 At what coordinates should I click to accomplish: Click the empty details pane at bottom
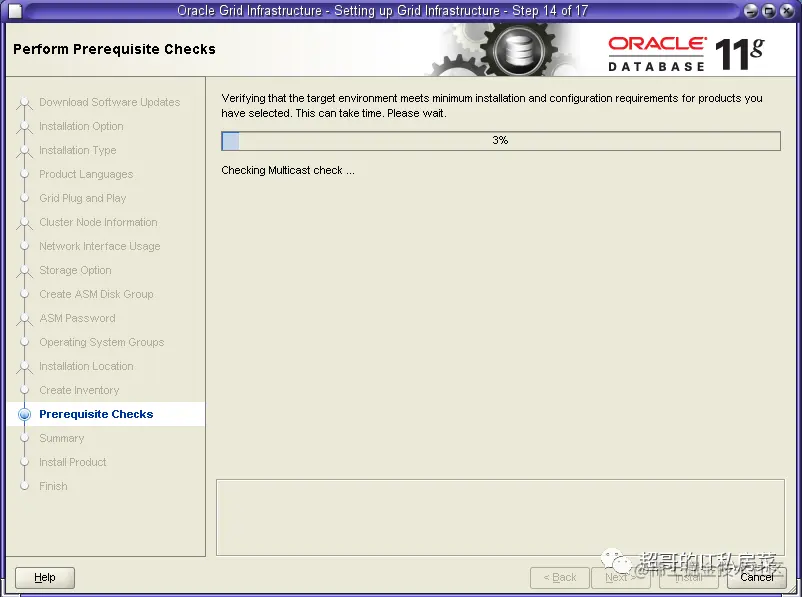click(500, 517)
